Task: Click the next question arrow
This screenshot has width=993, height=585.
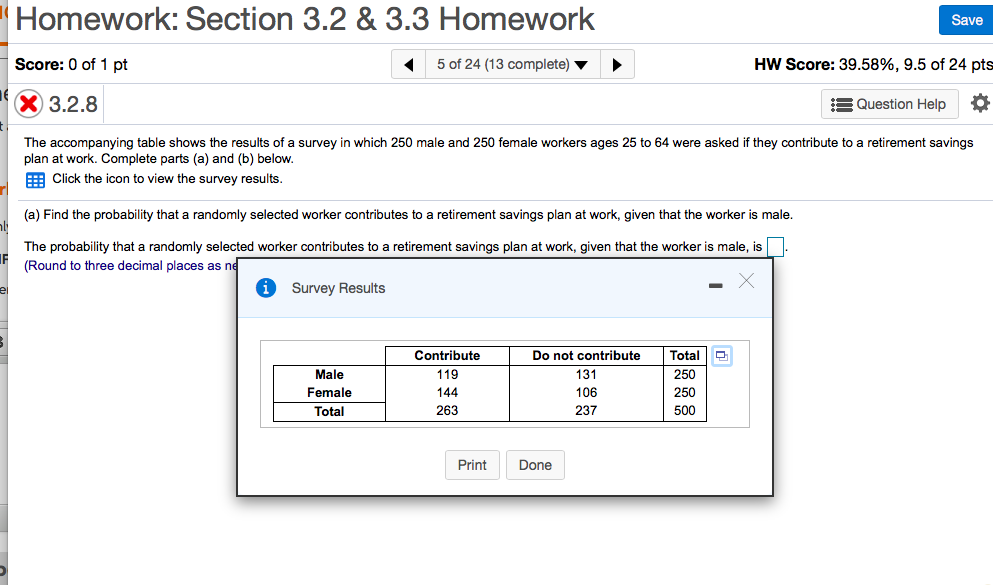Action: tap(618, 63)
